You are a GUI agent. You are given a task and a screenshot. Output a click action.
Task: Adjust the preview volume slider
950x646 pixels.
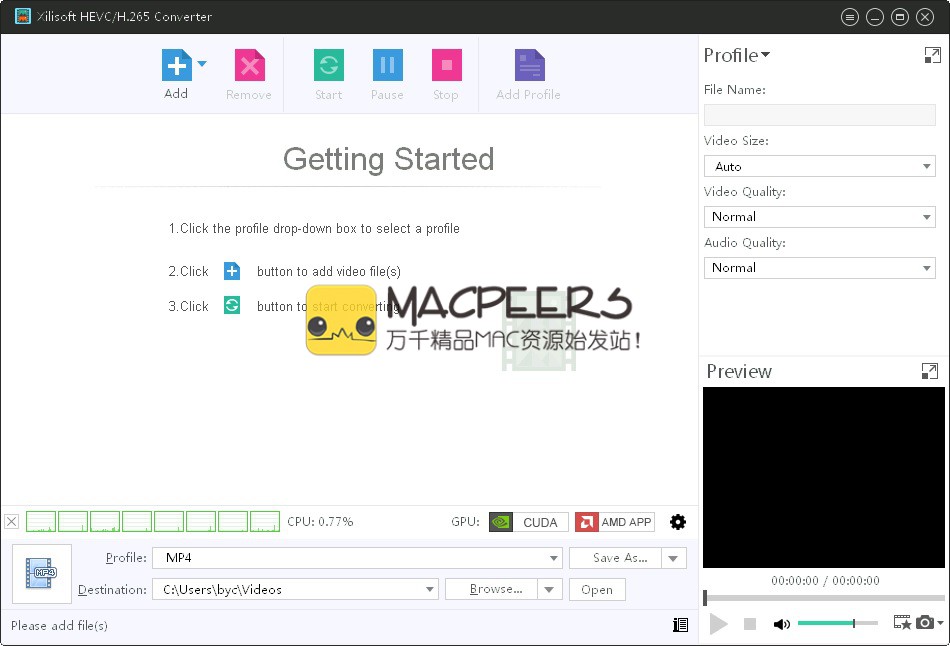pyautogui.click(x=837, y=623)
